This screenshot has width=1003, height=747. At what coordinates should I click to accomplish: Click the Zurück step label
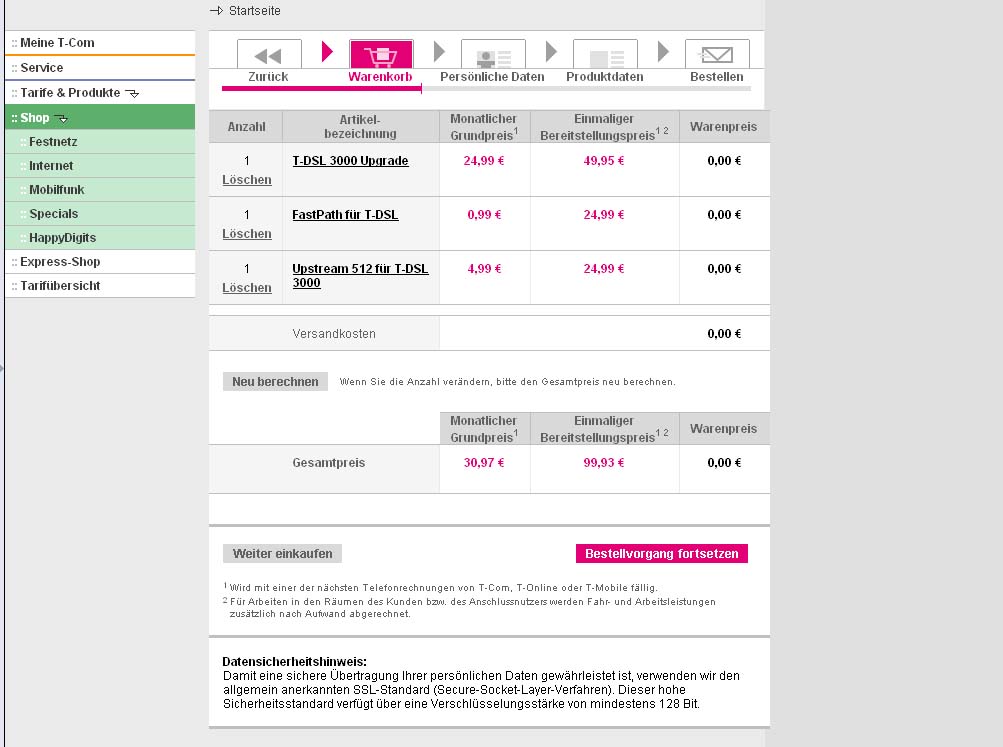268,77
